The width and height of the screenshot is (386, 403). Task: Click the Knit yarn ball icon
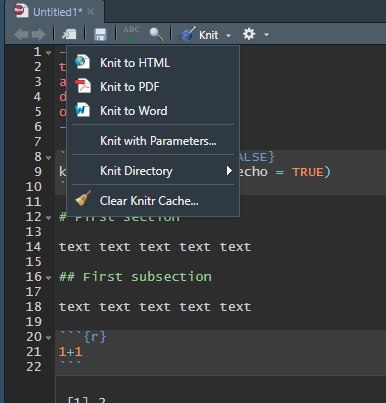[x=187, y=34]
